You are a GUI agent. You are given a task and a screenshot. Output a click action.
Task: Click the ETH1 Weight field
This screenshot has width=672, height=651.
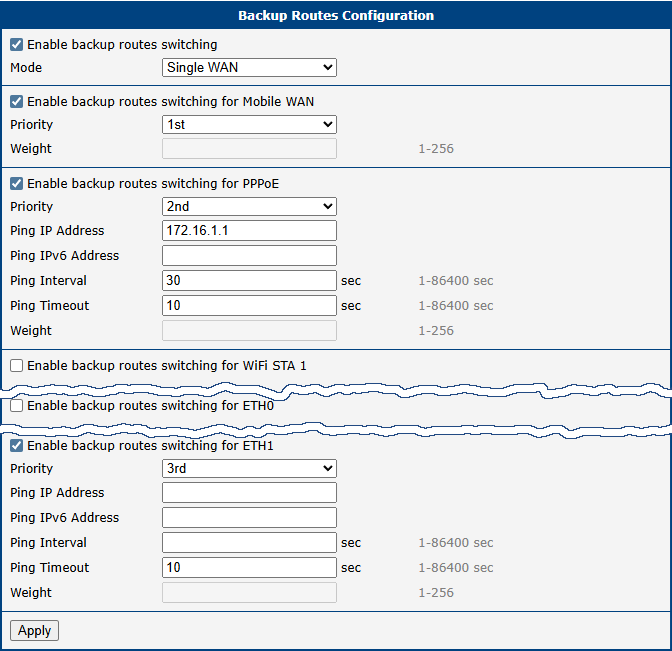(x=249, y=593)
